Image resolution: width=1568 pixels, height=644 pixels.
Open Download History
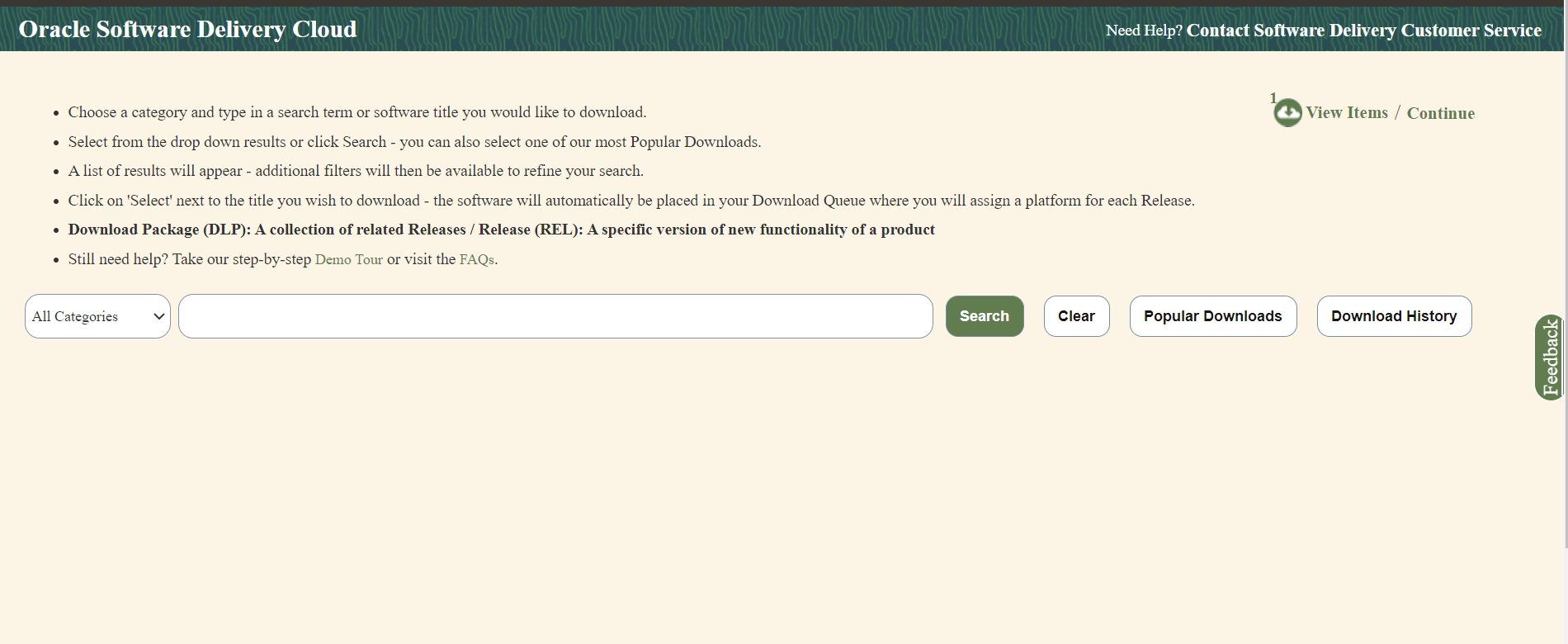[x=1394, y=316]
